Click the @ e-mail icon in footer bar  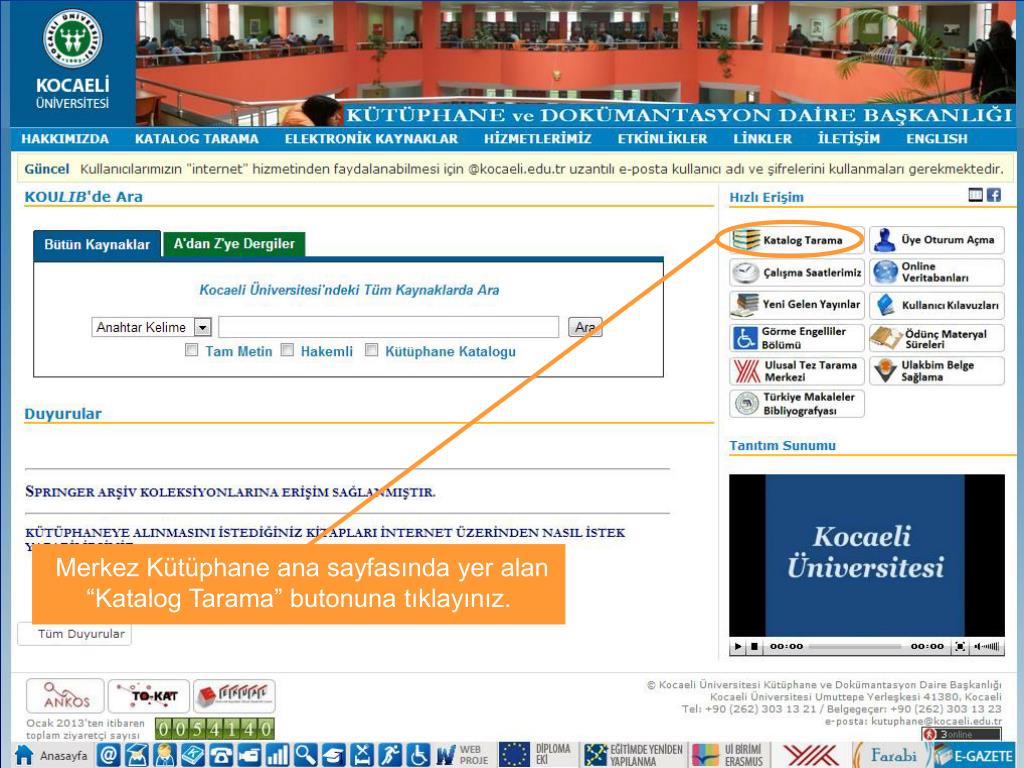pos(108,755)
